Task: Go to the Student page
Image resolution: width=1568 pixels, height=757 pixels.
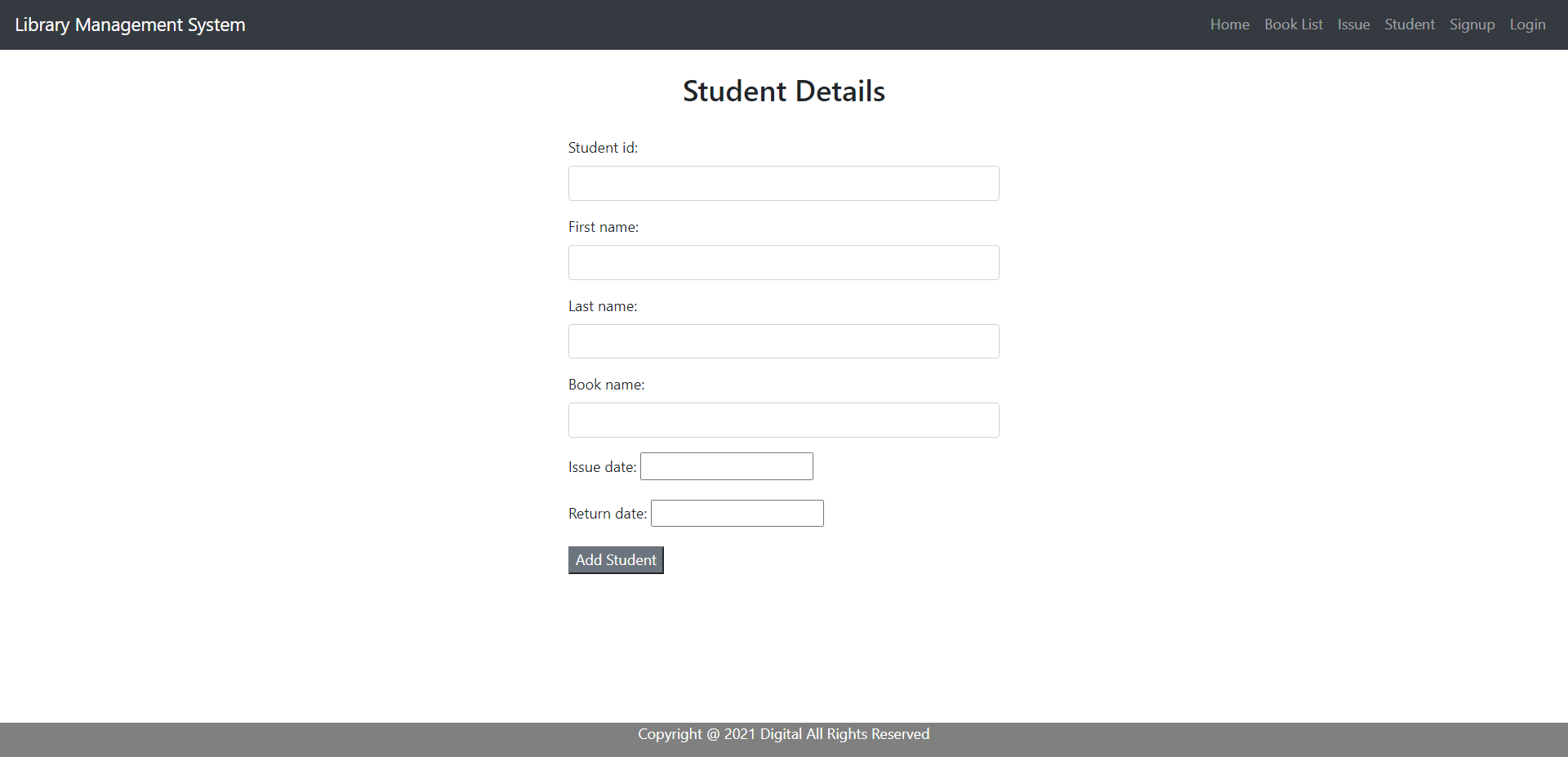Action: (x=1410, y=24)
